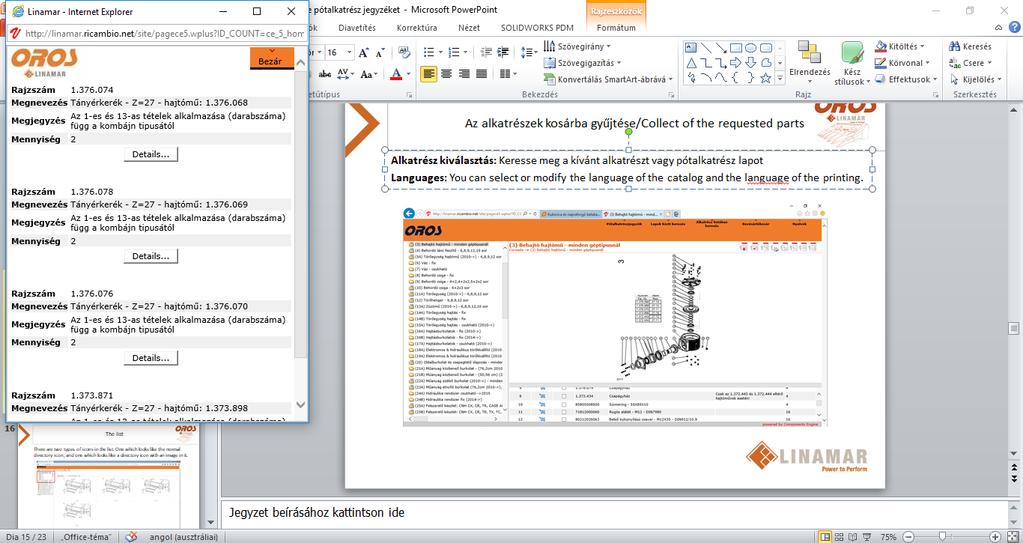
Task: Open the Formátum tab
Action: [x=616, y=27]
